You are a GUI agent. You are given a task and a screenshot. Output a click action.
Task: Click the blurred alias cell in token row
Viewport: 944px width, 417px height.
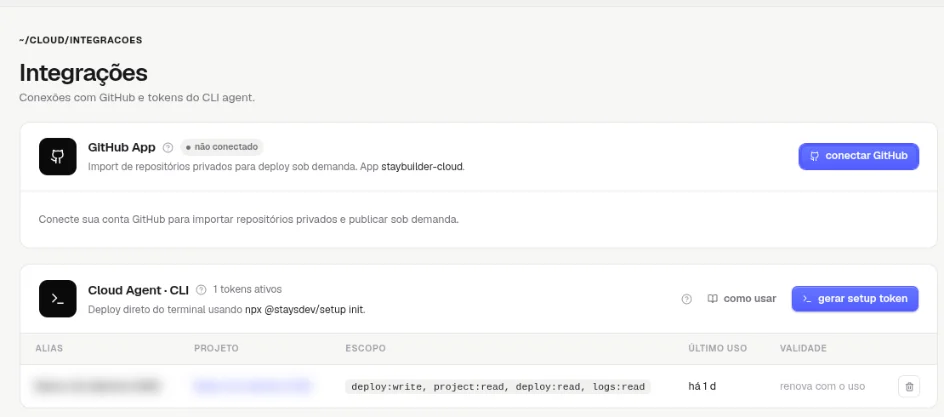(x=97, y=386)
